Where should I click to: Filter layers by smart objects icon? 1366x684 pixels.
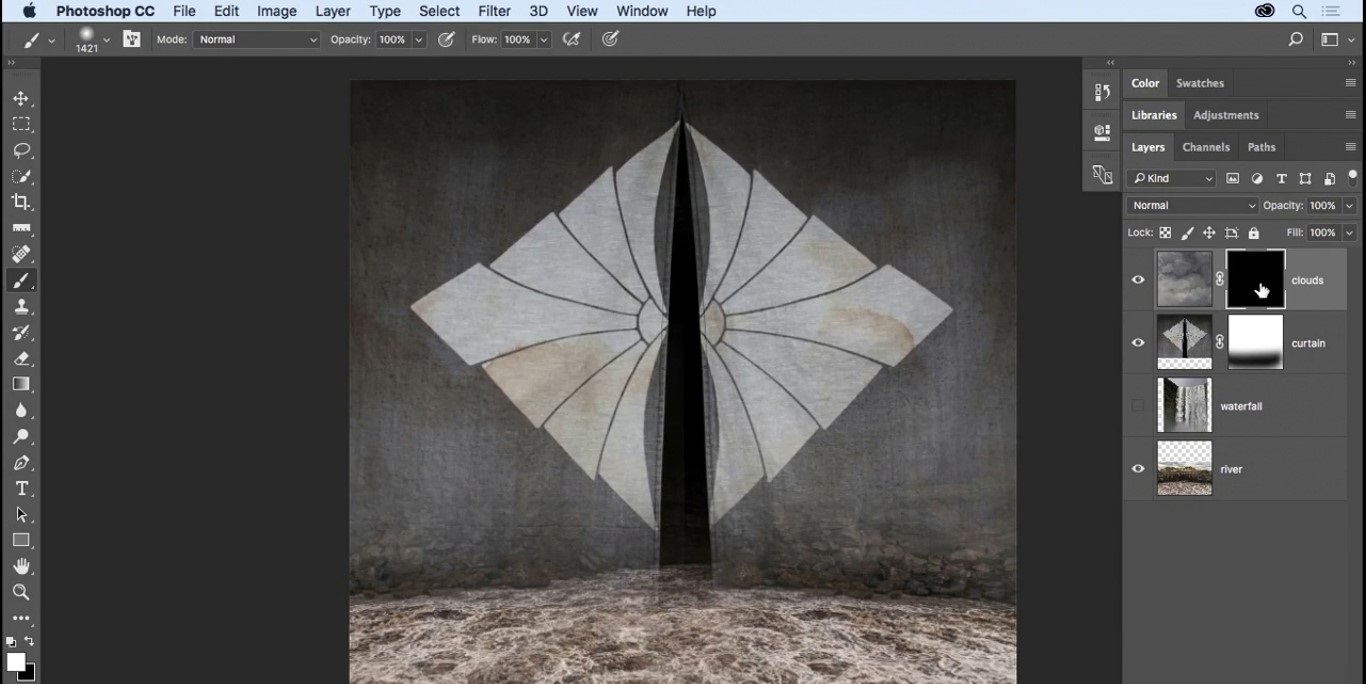[1329, 179]
